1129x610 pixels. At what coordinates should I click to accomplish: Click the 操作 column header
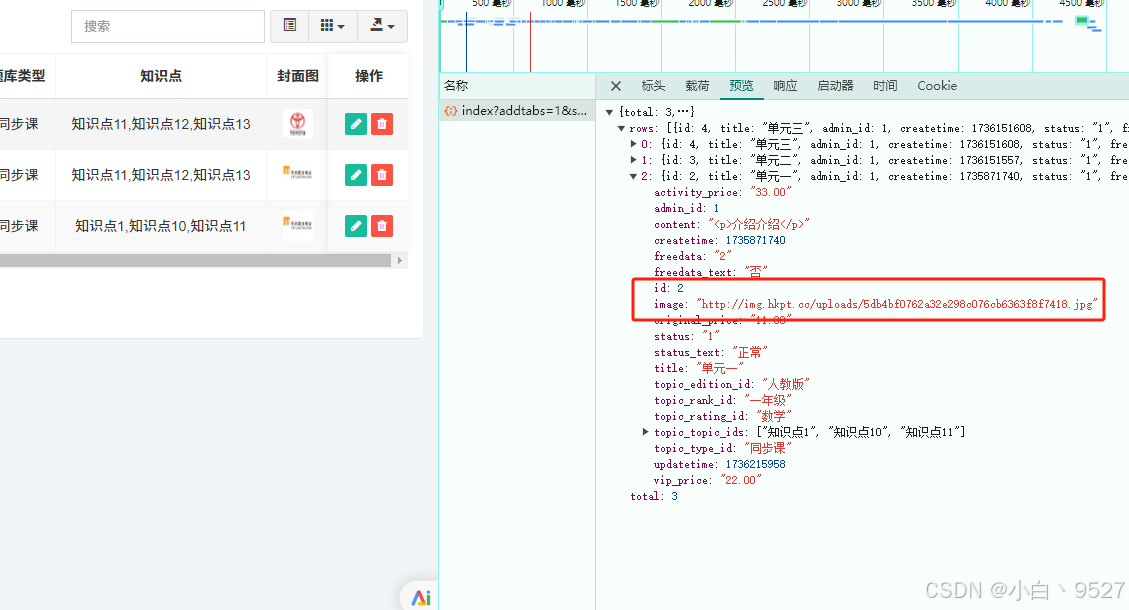pos(369,76)
